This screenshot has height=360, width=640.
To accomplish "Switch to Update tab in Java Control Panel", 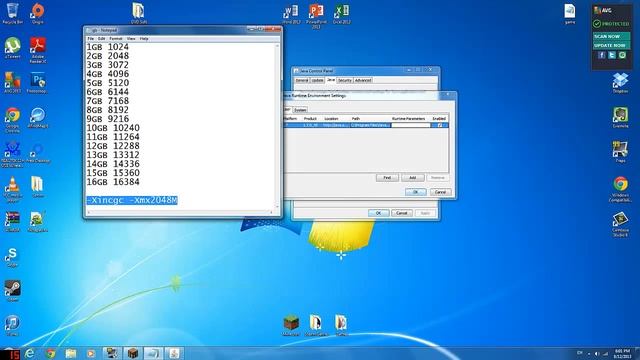I will point(318,80).
